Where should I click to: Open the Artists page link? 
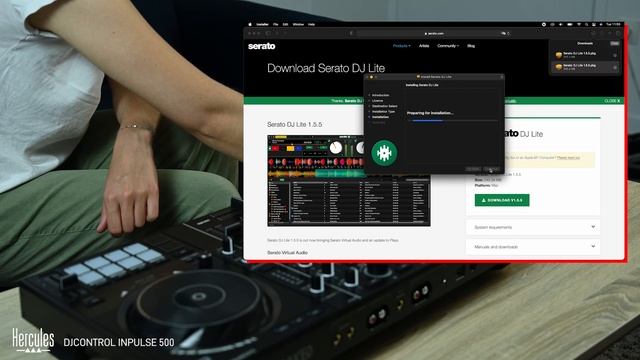[x=424, y=46]
